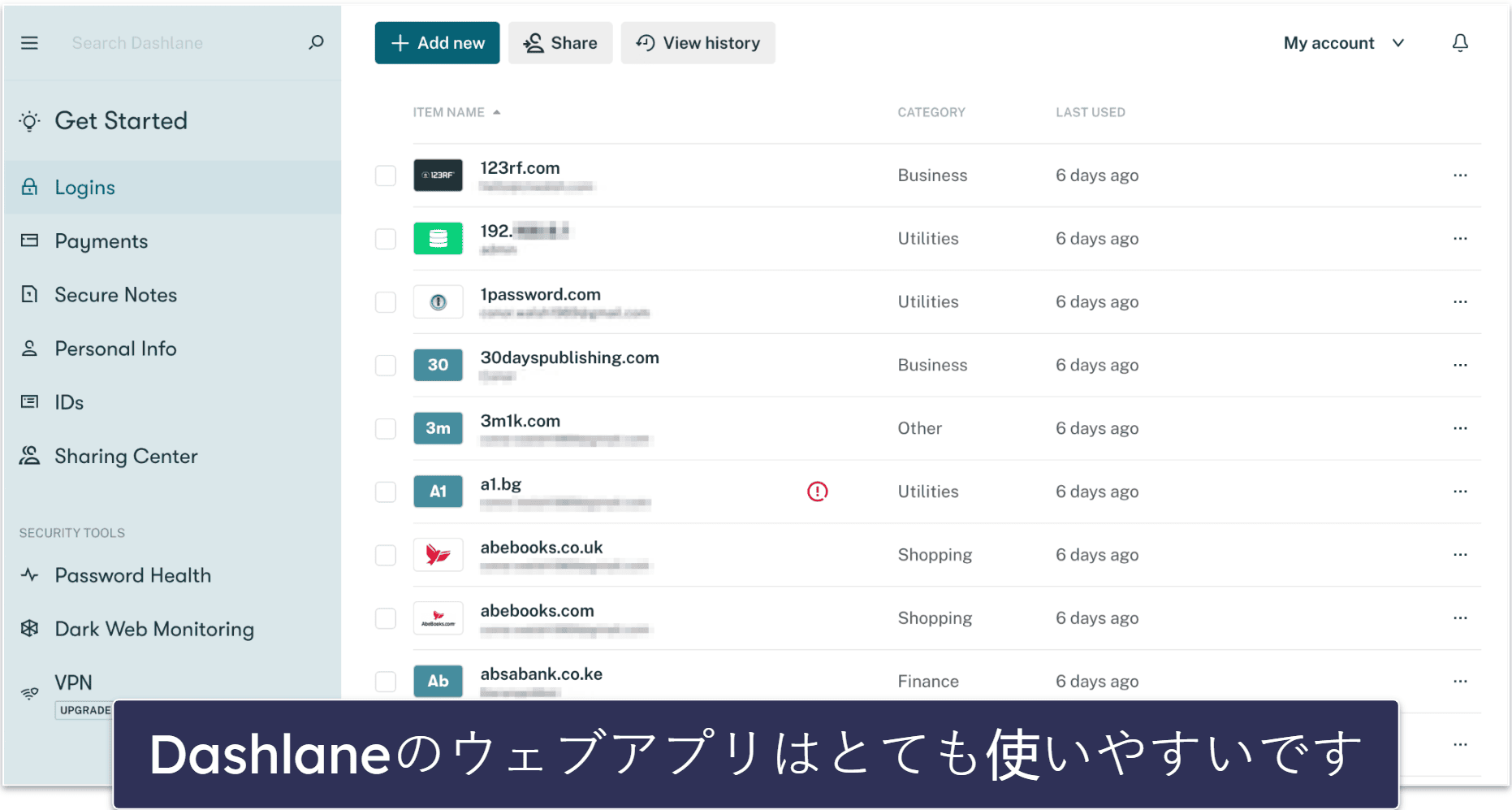1512x810 pixels.
Task: Click the A1 tile for a1.bg
Action: point(438,492)
